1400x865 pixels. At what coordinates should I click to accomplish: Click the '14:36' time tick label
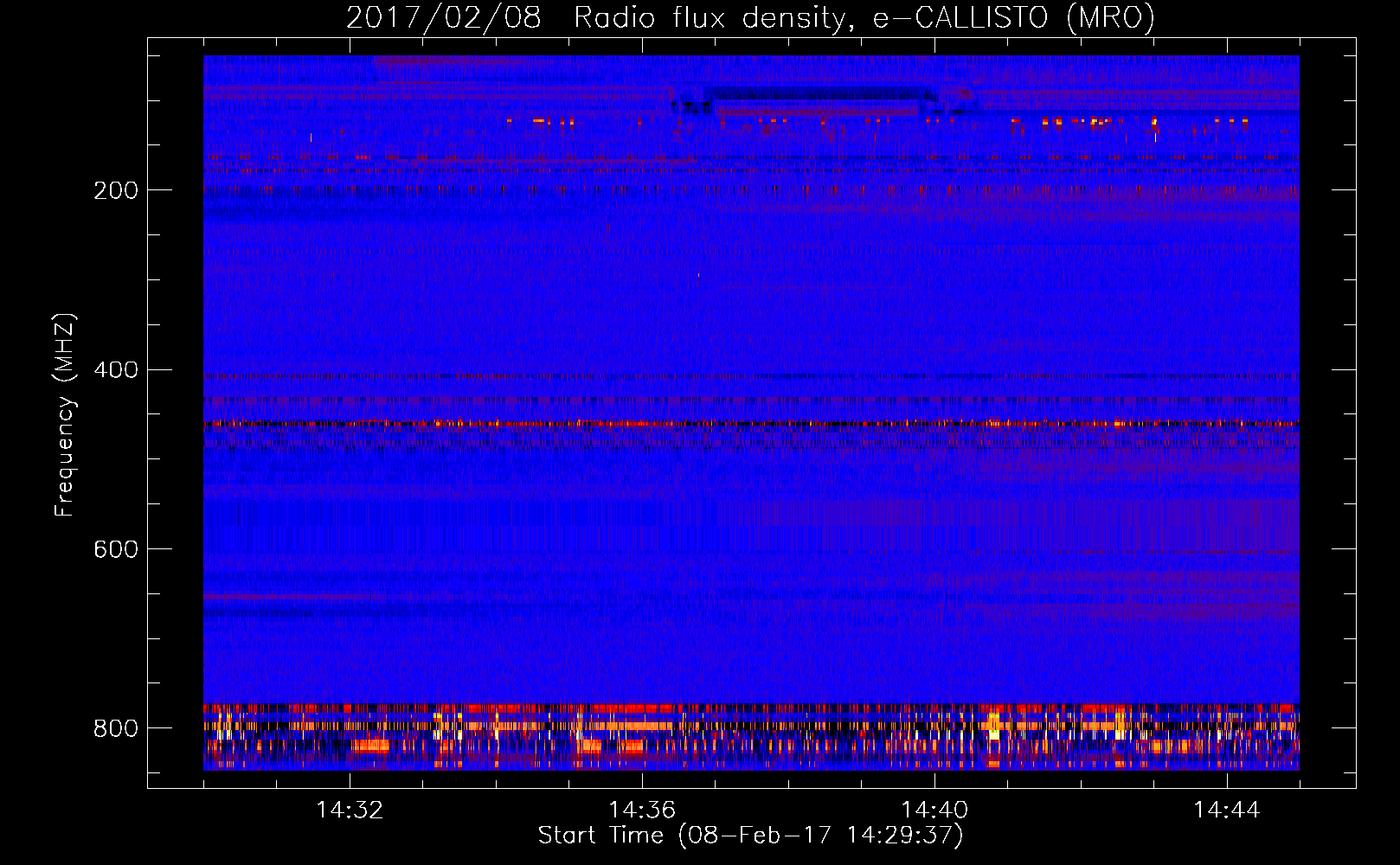point(642,810)
